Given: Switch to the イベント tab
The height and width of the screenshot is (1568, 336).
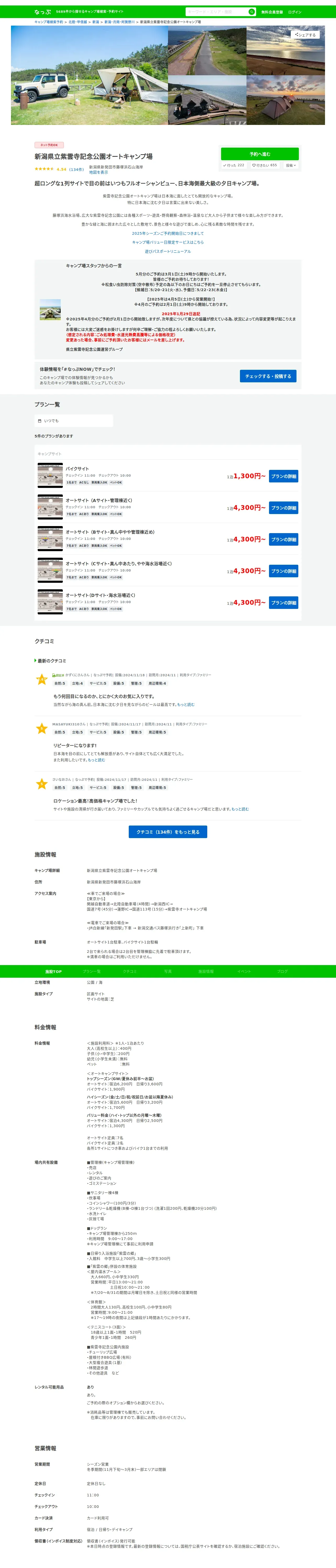Looking at the screenshot, I should click(x=244, y=971).
